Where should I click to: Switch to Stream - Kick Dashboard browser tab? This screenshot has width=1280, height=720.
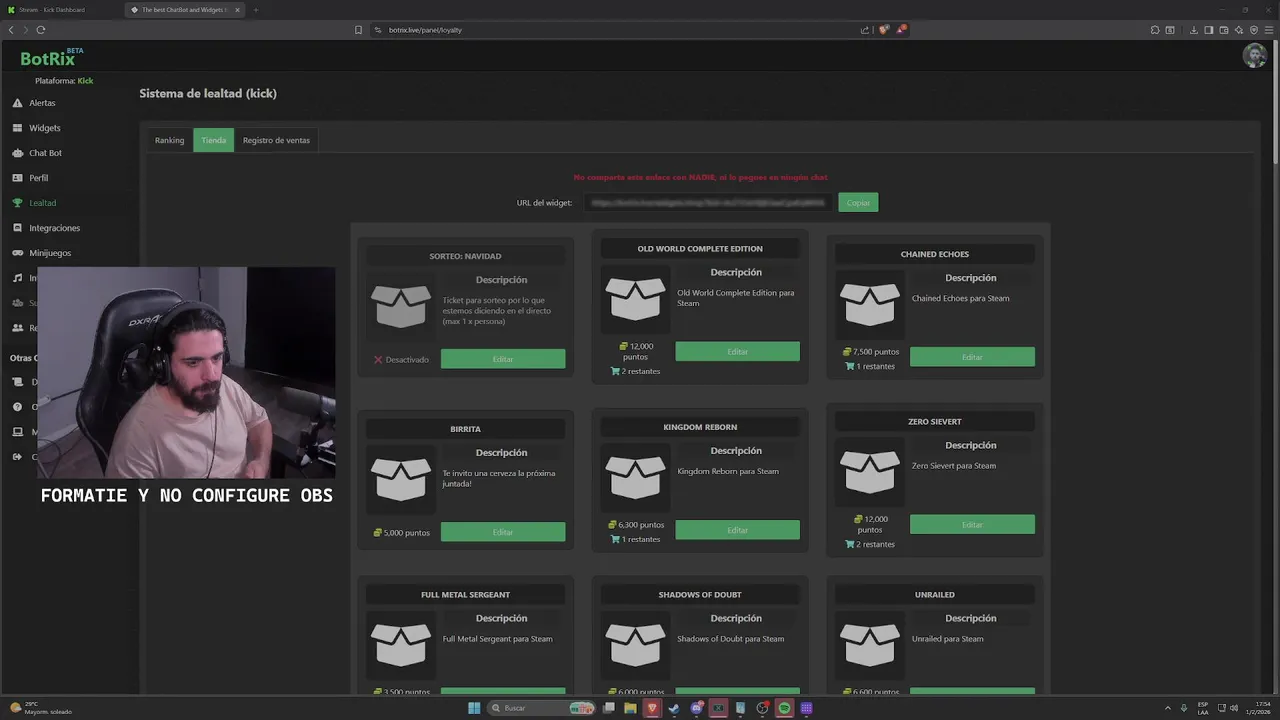point(51,10)
